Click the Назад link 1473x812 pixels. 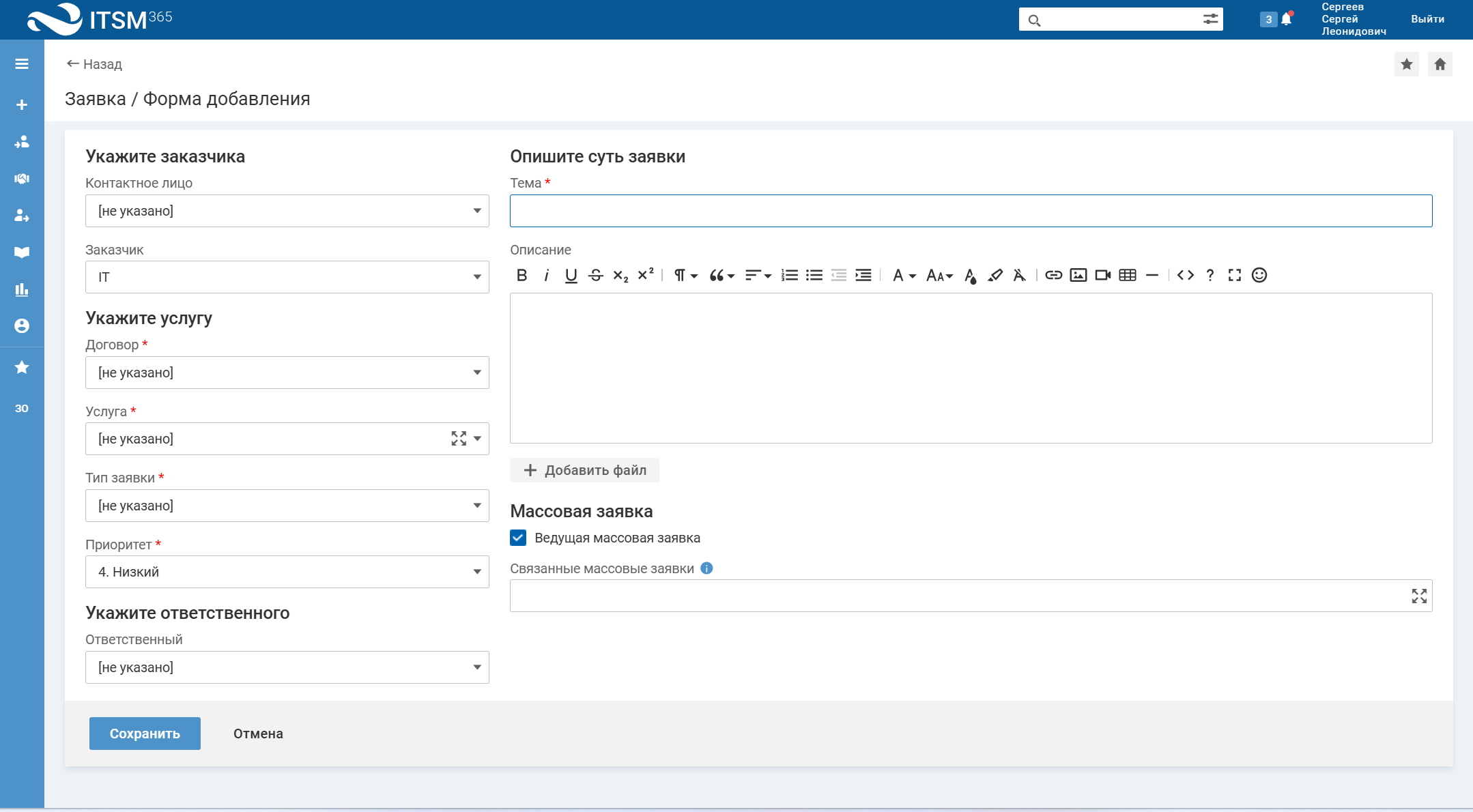(x=94, y=64)
